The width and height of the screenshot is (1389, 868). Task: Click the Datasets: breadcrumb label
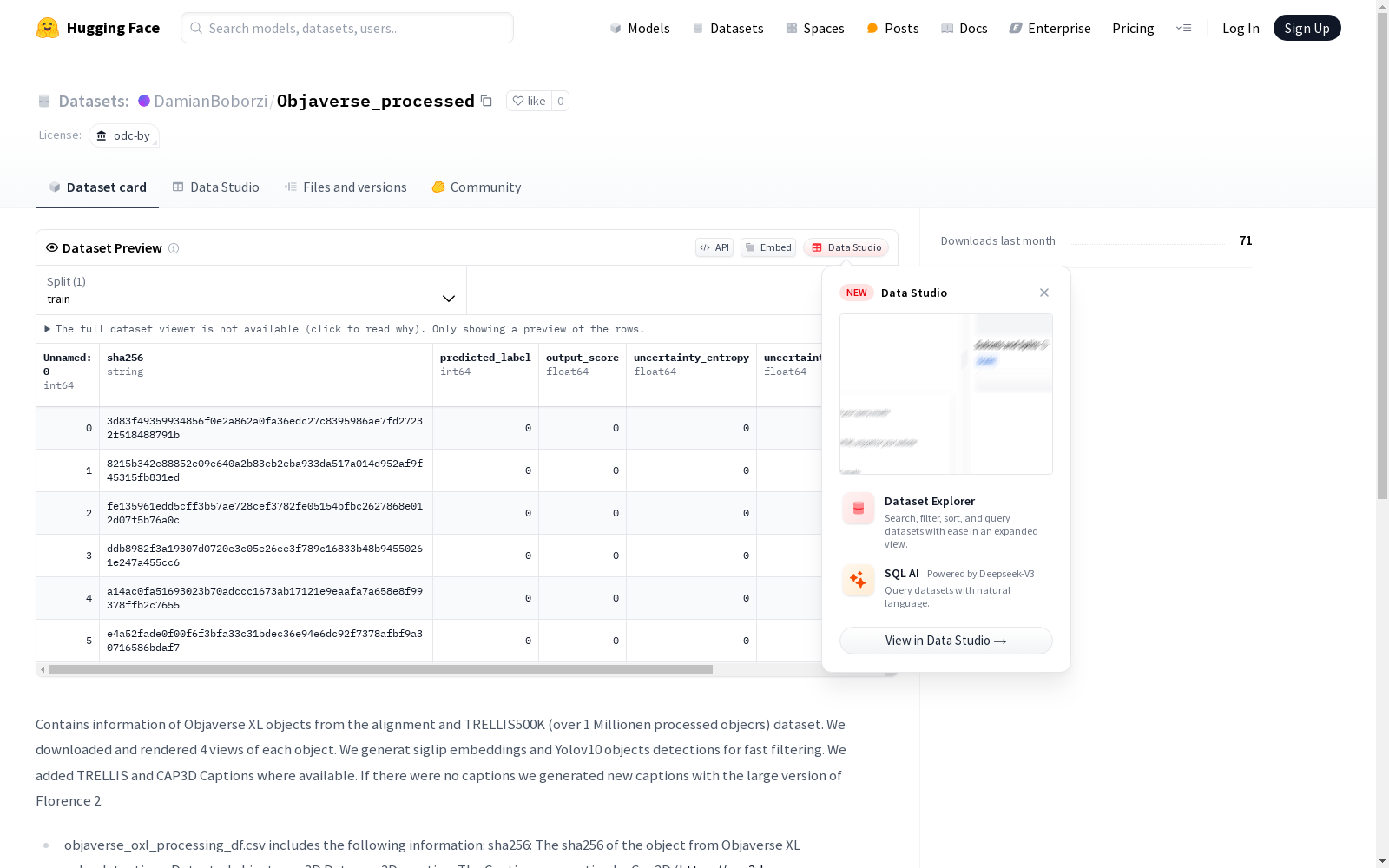(94, 101)
